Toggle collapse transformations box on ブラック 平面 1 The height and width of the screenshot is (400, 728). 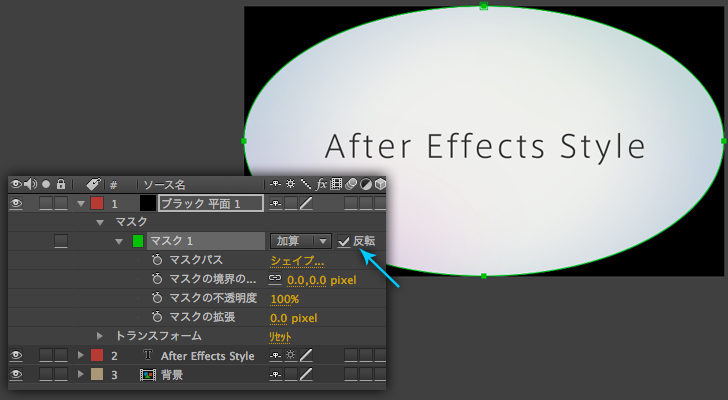click(x=291, y=203)
